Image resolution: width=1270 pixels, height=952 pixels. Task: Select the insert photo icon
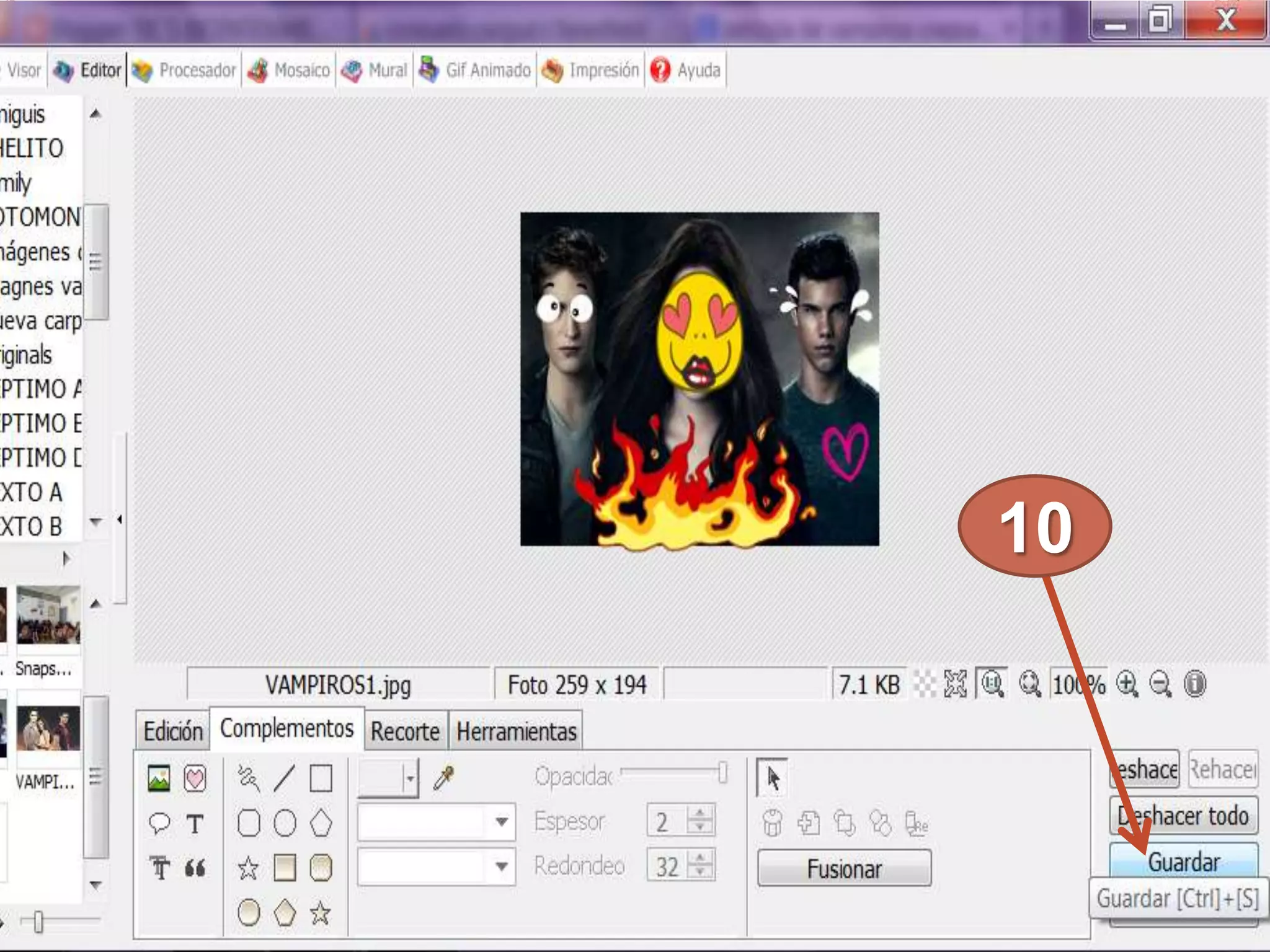pos(159,778)
